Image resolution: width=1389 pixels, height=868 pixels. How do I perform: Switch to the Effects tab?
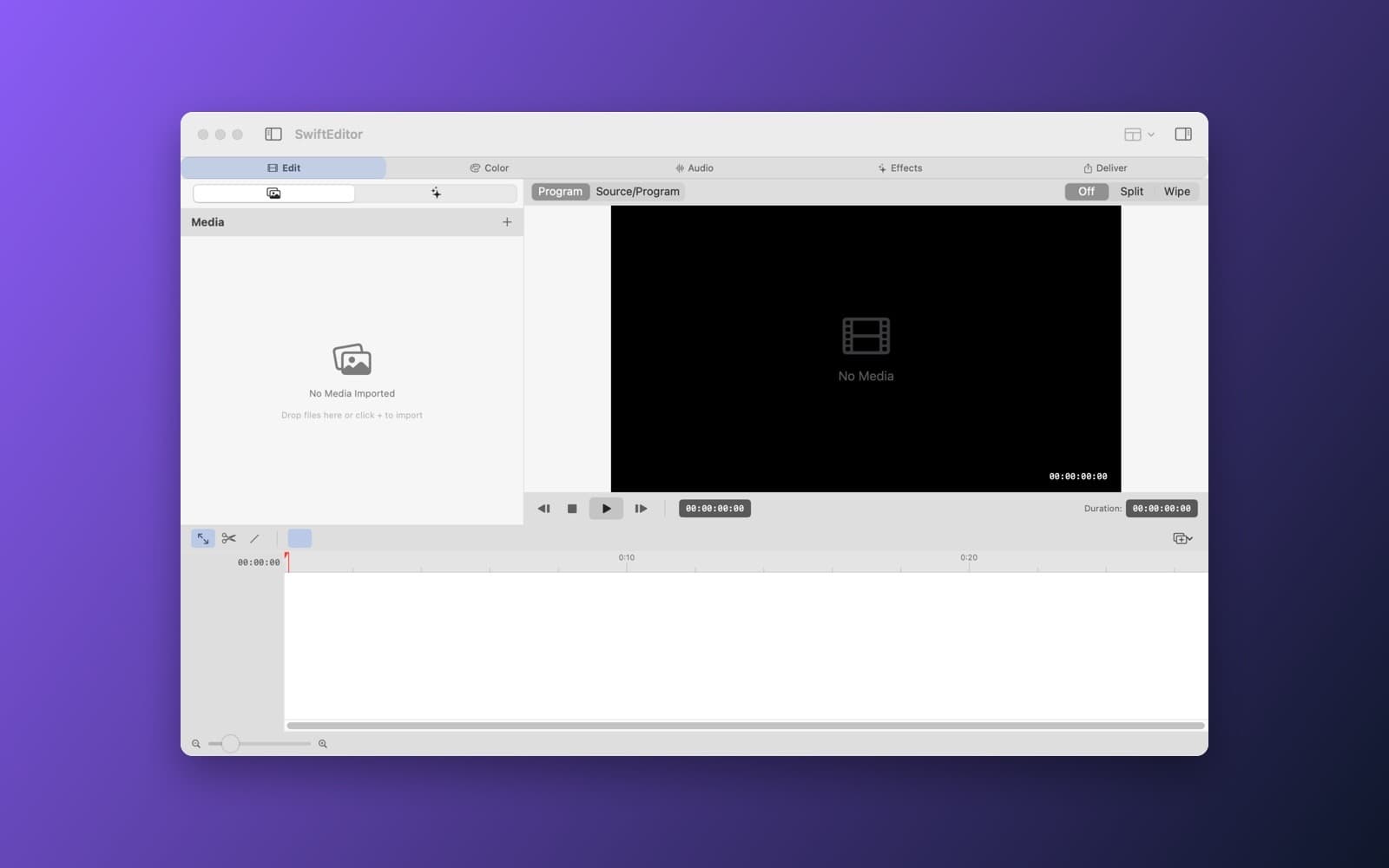(899, 168)
